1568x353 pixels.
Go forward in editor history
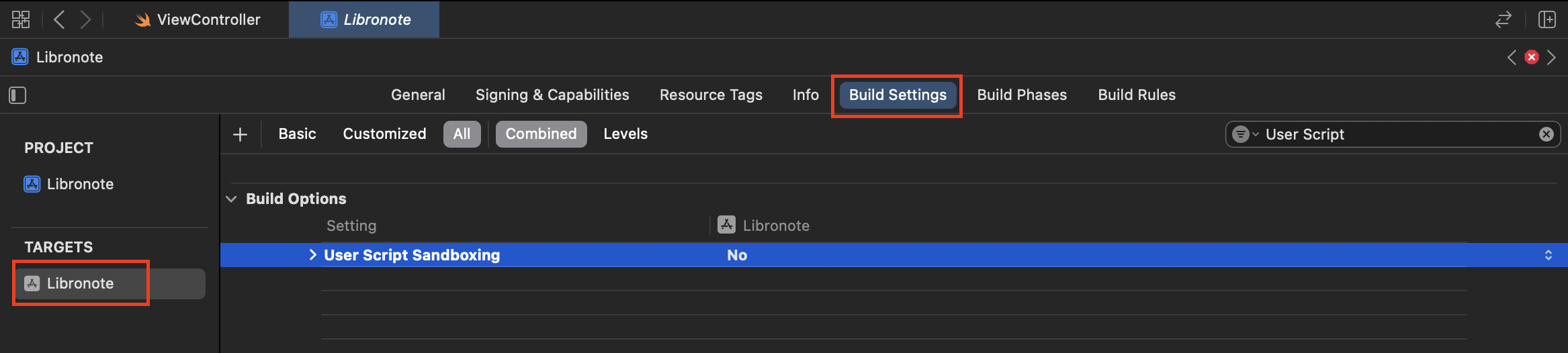click(85, 19)
